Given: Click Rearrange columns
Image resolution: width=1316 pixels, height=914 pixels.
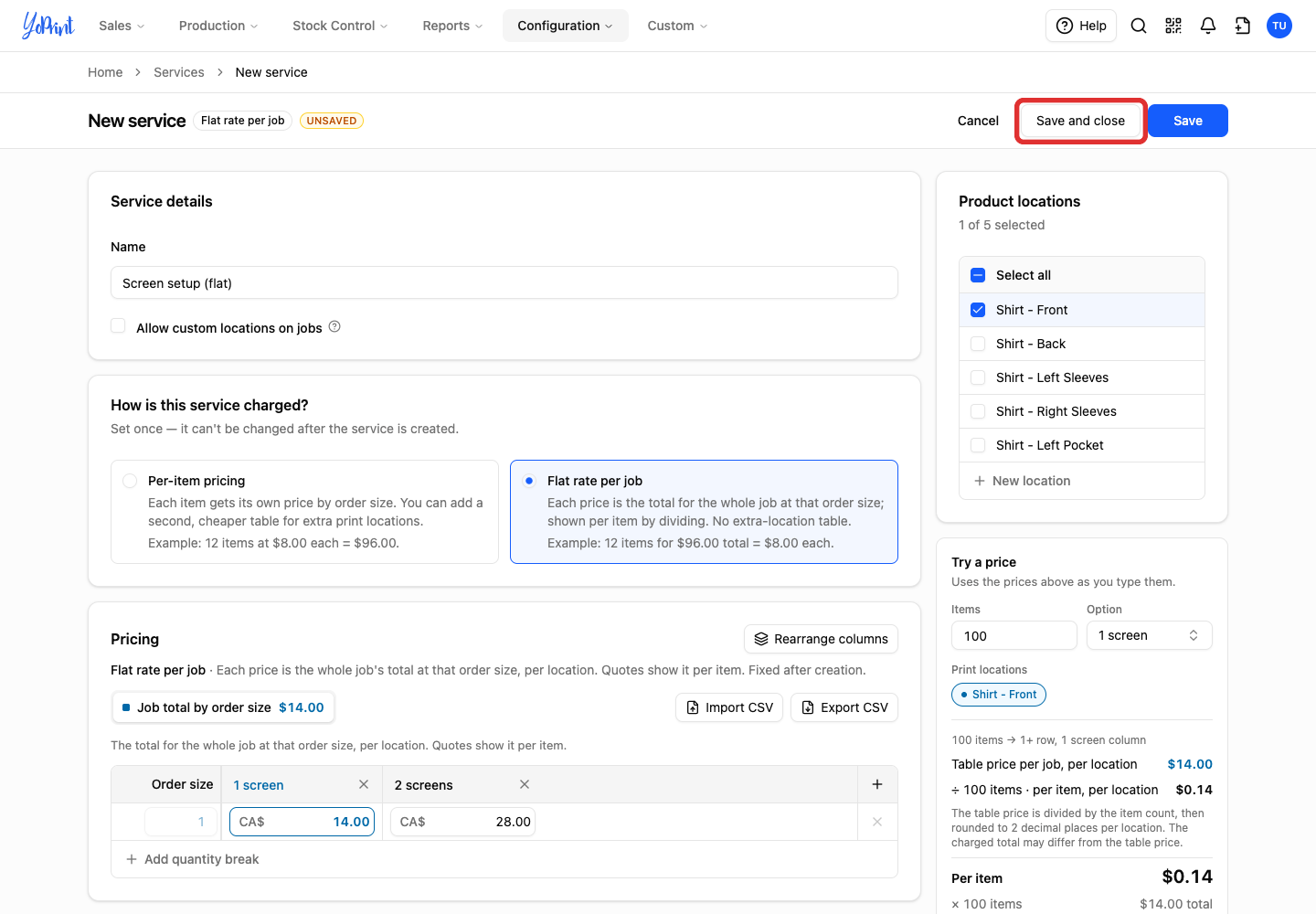Looking at the screenshot, I should pos(822,639).
